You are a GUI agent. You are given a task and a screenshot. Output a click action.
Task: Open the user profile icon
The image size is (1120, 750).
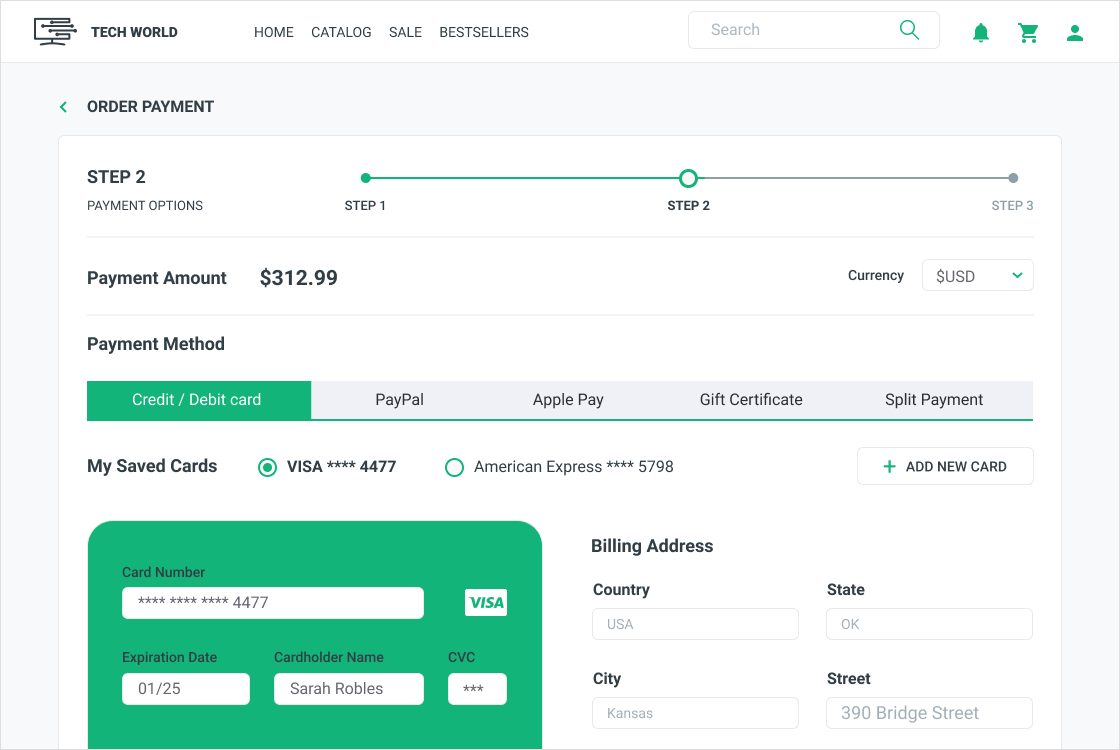pyautogui.click(x=1075, y=33)
